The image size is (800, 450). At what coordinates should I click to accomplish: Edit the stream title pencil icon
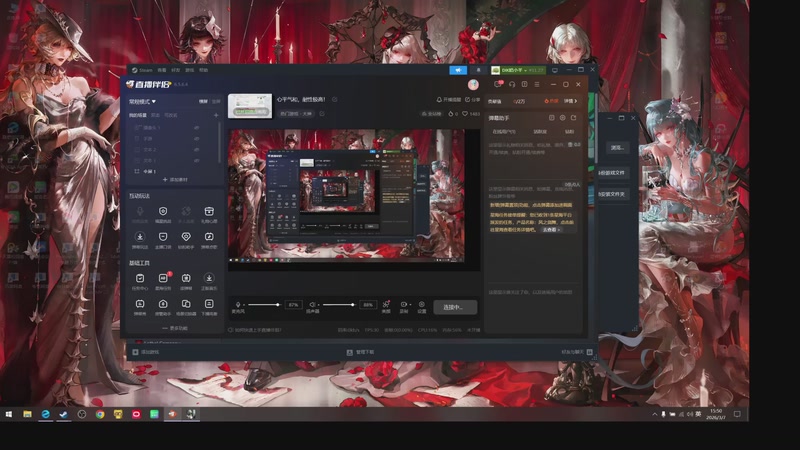click(335, 99)
